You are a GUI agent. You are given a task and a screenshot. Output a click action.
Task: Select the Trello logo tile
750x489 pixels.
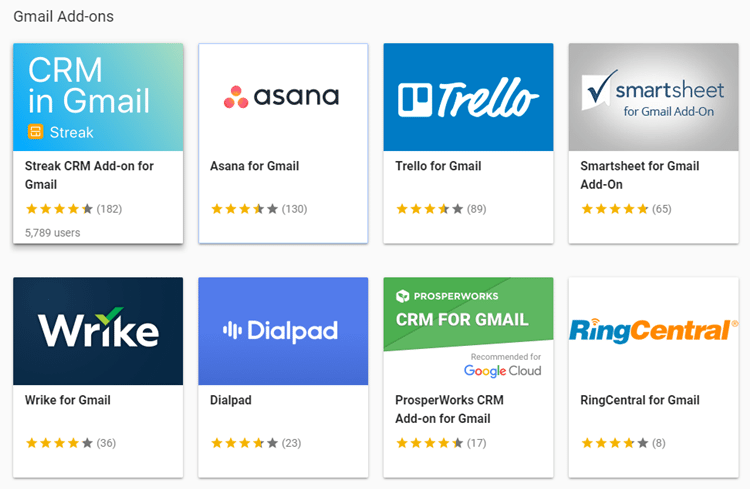point(468,97)
